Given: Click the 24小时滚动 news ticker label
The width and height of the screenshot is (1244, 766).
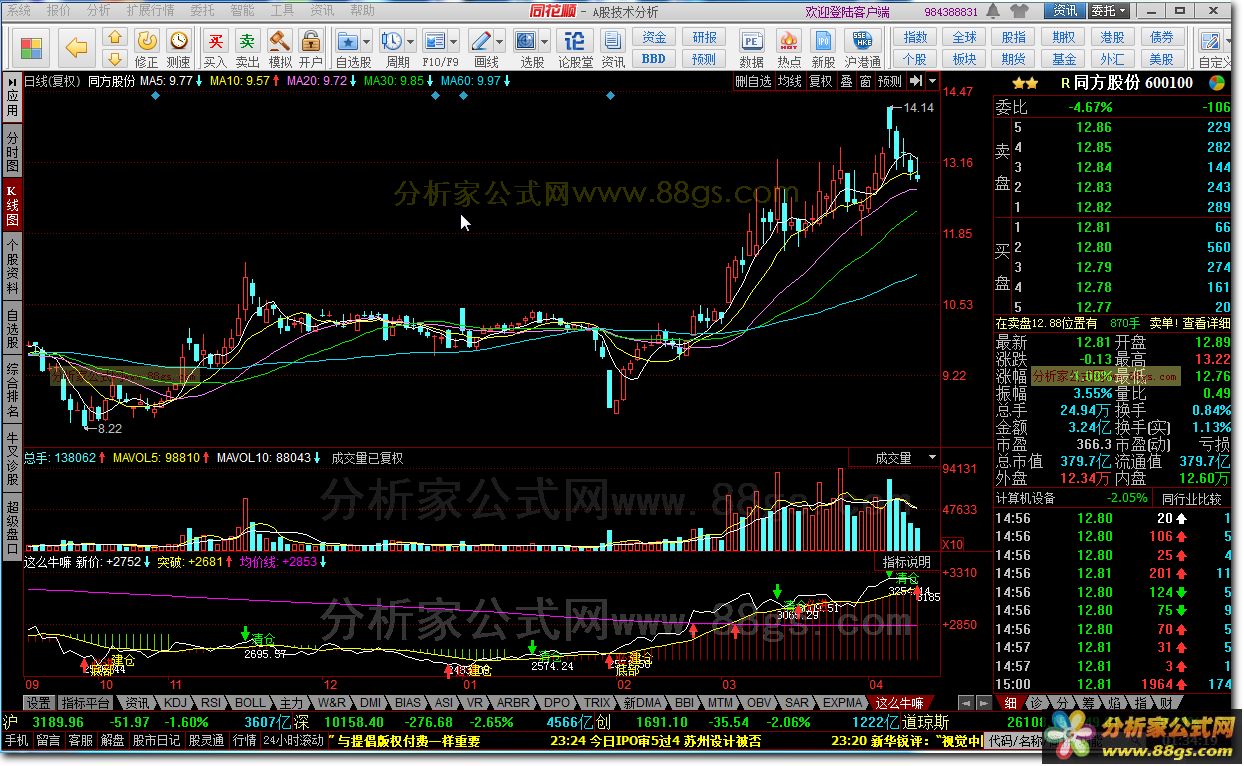Looking at the screenshot, I should click(294, 741).
